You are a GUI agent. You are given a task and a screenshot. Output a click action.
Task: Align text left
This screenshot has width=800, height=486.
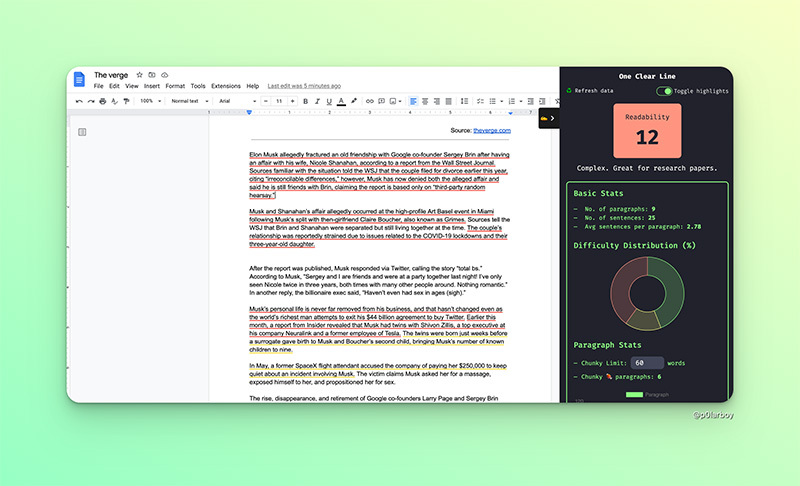[x=413, y=101]
